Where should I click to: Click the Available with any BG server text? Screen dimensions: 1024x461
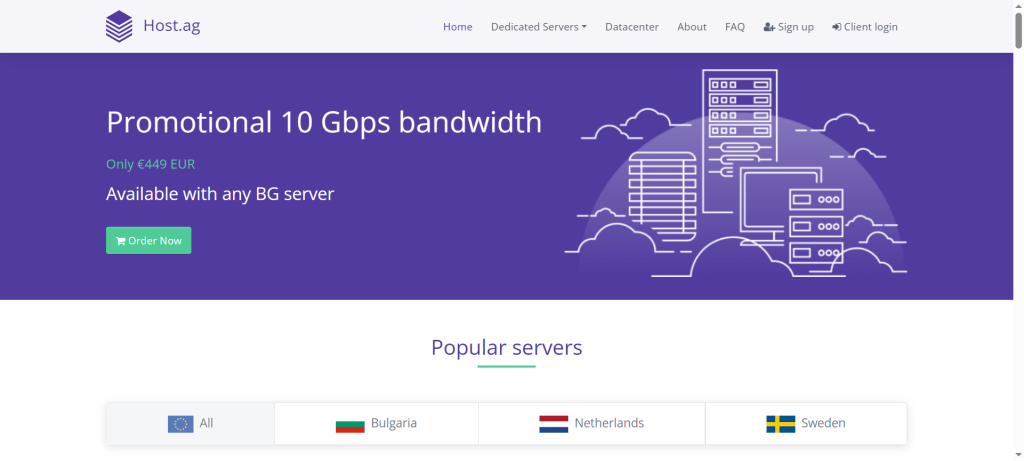pos(220,193)
